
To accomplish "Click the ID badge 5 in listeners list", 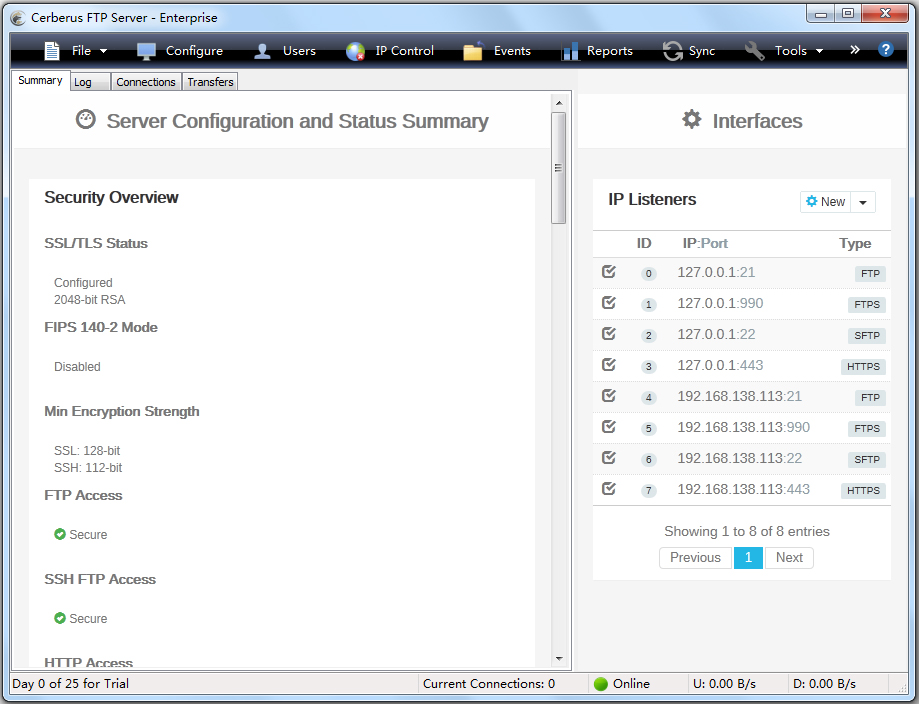I will pyautogui.click(x=648, y=428).
